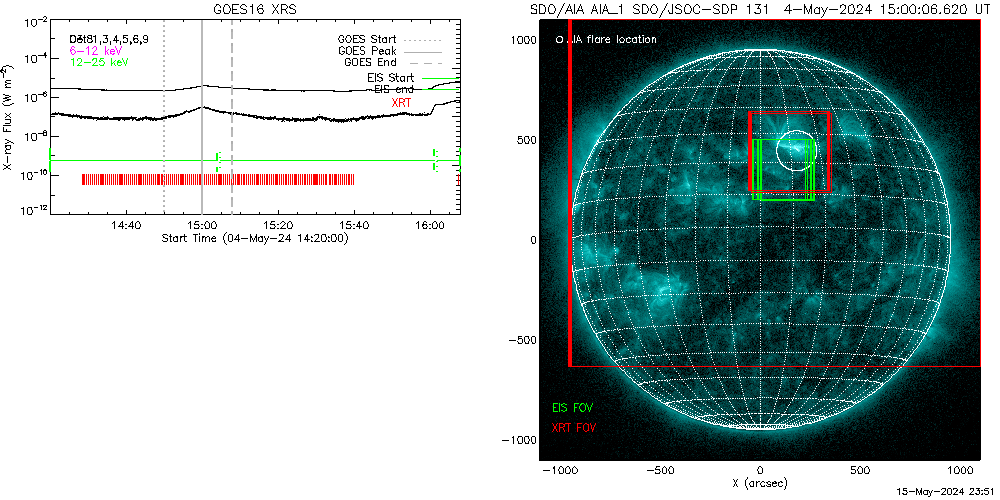Click the GOES16 XRS plot title

[255, 10]
